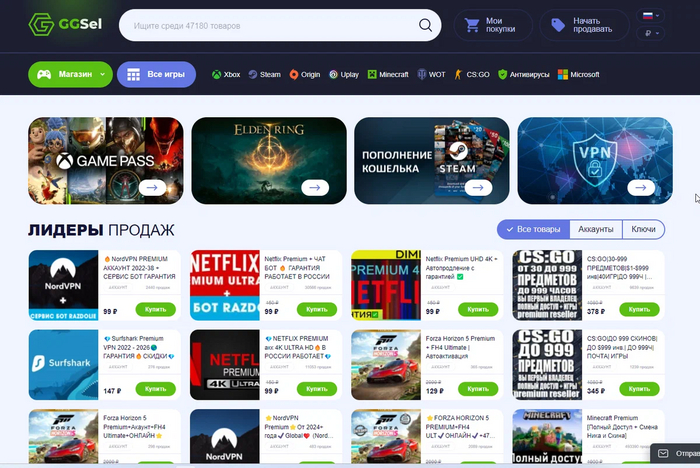Select Все товары filter tab

(x=533, y=229)
